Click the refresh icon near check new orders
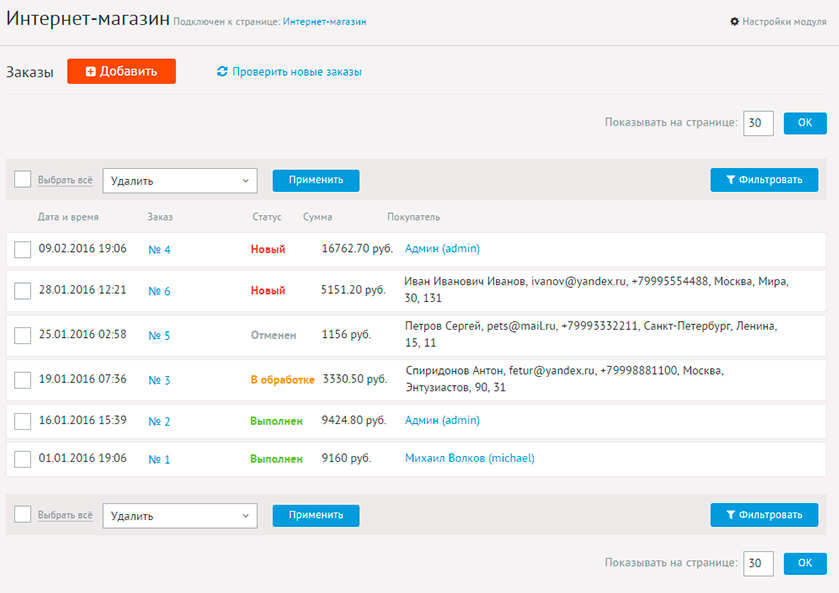 click(222, 72)
